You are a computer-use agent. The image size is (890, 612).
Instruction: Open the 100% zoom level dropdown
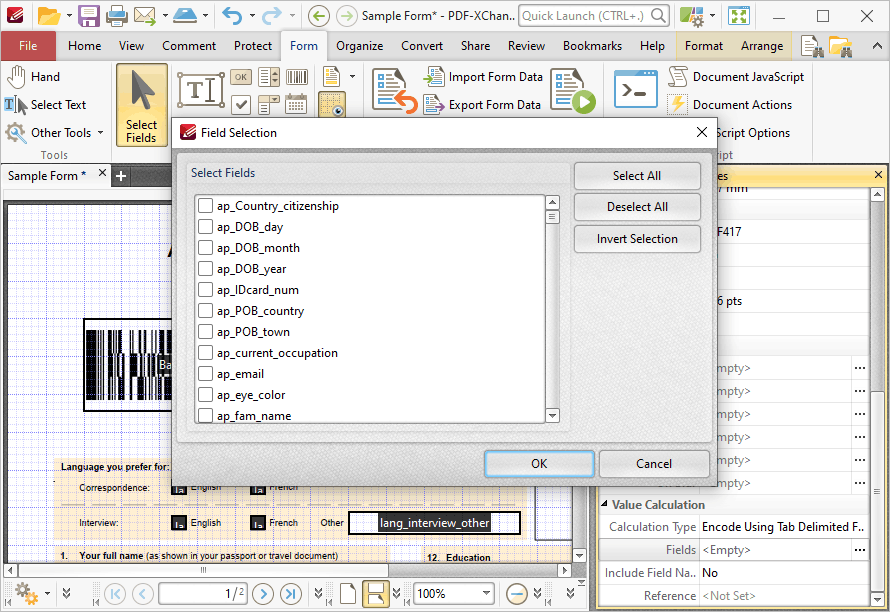coord(486,593)
